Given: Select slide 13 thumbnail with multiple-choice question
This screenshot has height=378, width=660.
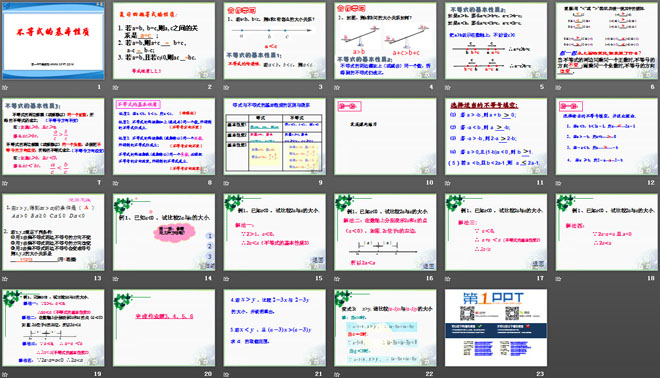Looking at the screenshot, I should tap(53, 232).
